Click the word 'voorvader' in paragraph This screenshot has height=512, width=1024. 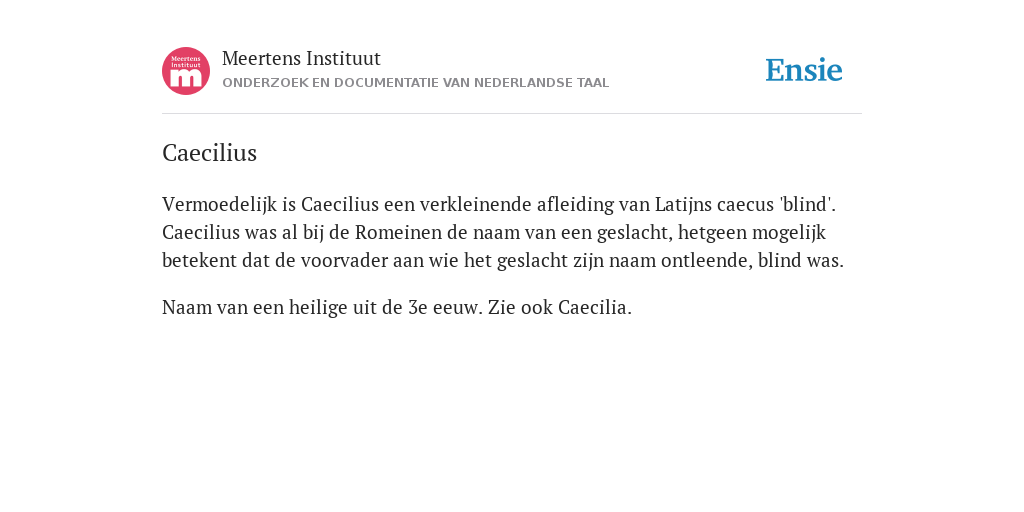point(344,261)
